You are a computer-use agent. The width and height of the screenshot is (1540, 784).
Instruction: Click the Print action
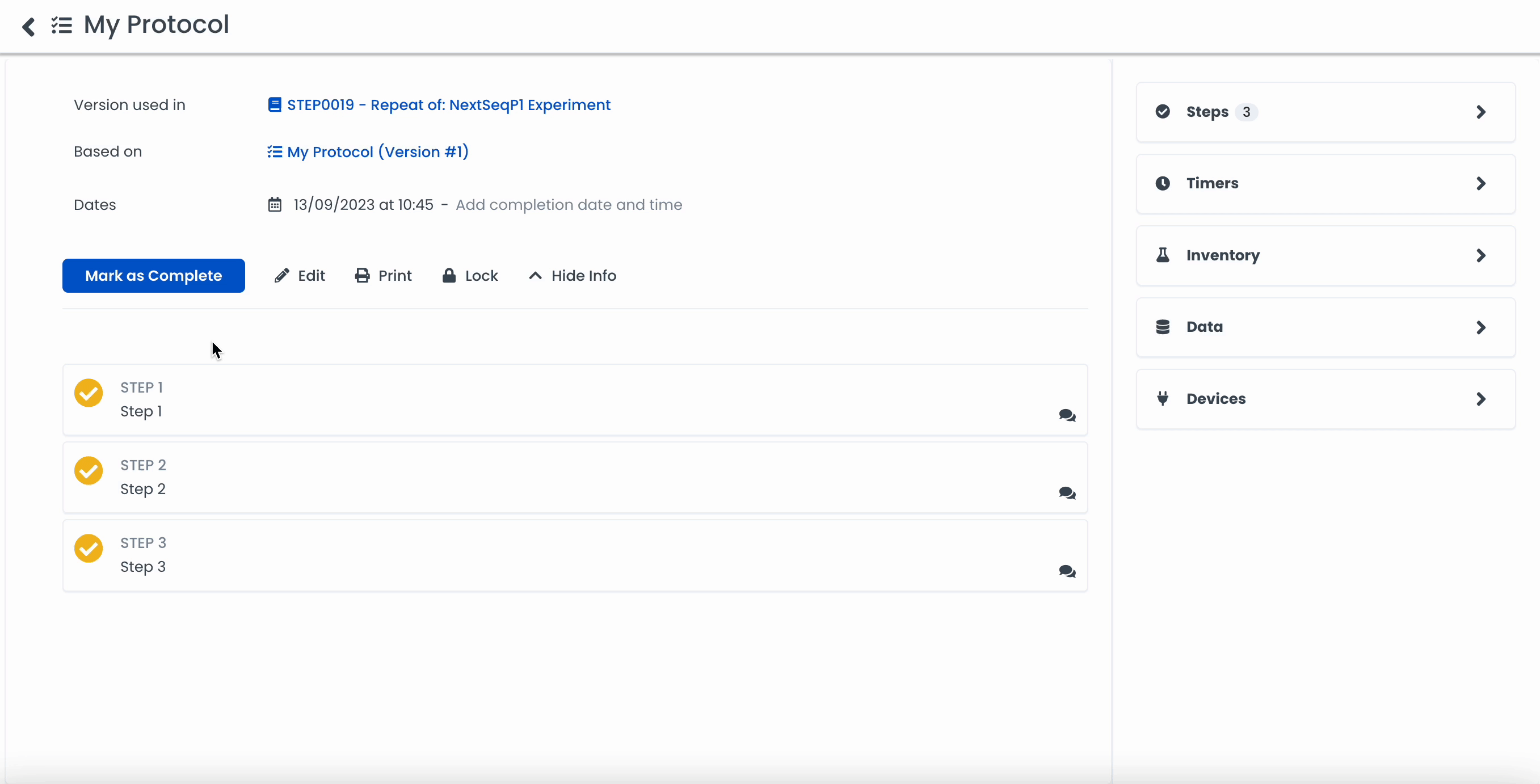pos(383,276)
